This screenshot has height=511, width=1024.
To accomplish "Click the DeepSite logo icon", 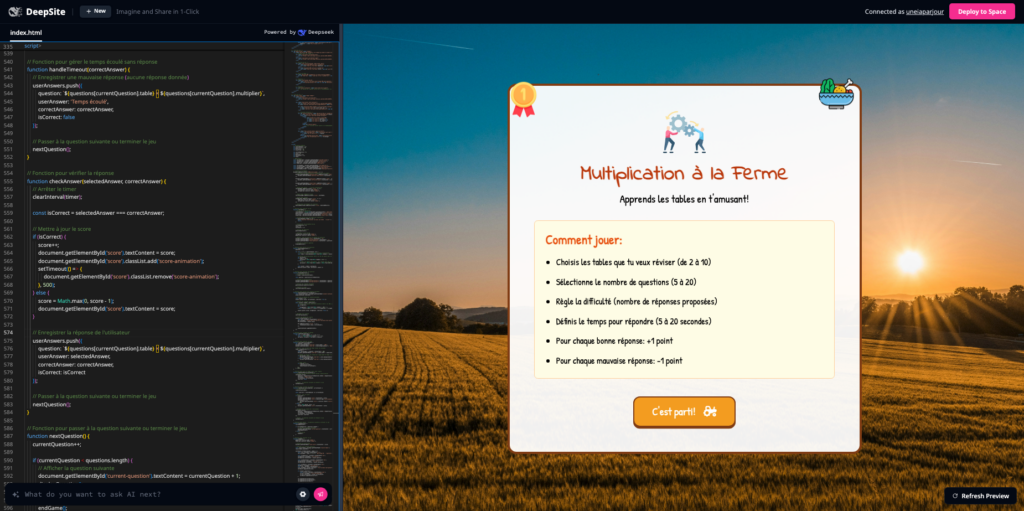I will click(14, 11).
